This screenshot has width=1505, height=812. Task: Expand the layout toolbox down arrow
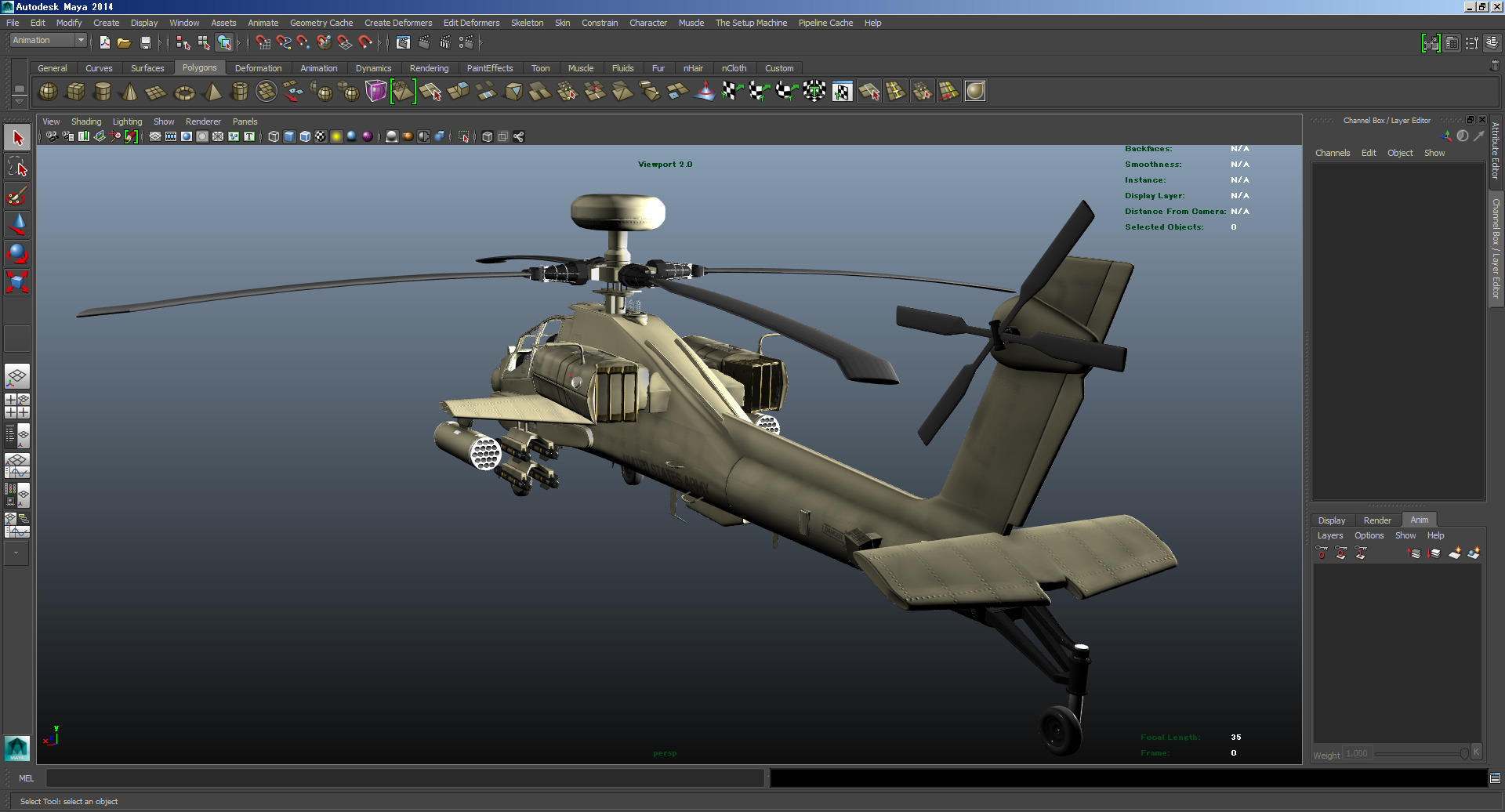[16, 553]
